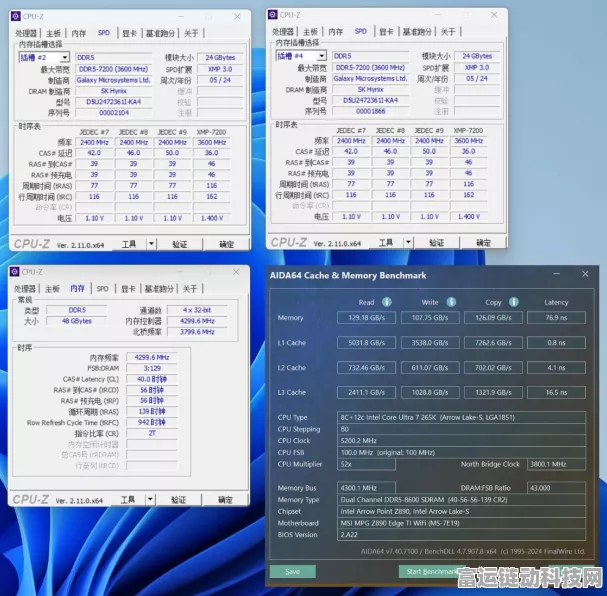Screen dimensions: 607x596
Task: Expand tools arrow in memory tab CPU-Z window
Action: point(150,499)
